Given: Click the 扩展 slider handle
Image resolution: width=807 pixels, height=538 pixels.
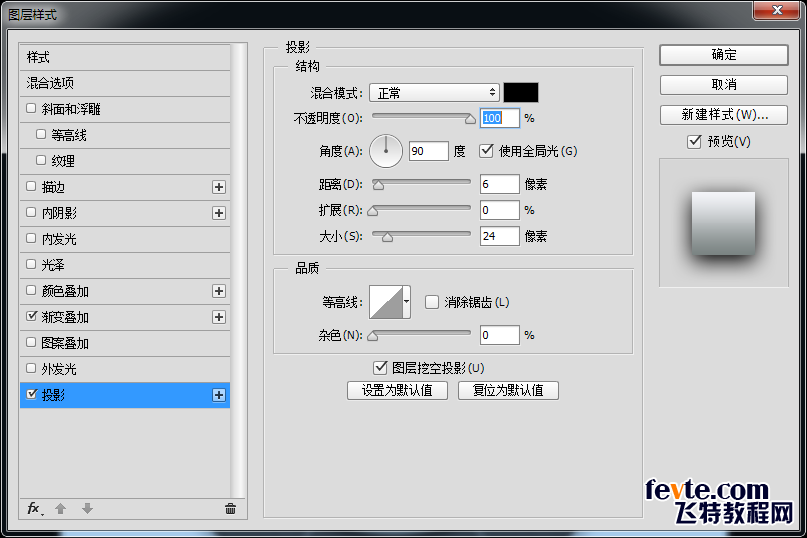Looking at the screenshot, I should click(x=373, y=211).
